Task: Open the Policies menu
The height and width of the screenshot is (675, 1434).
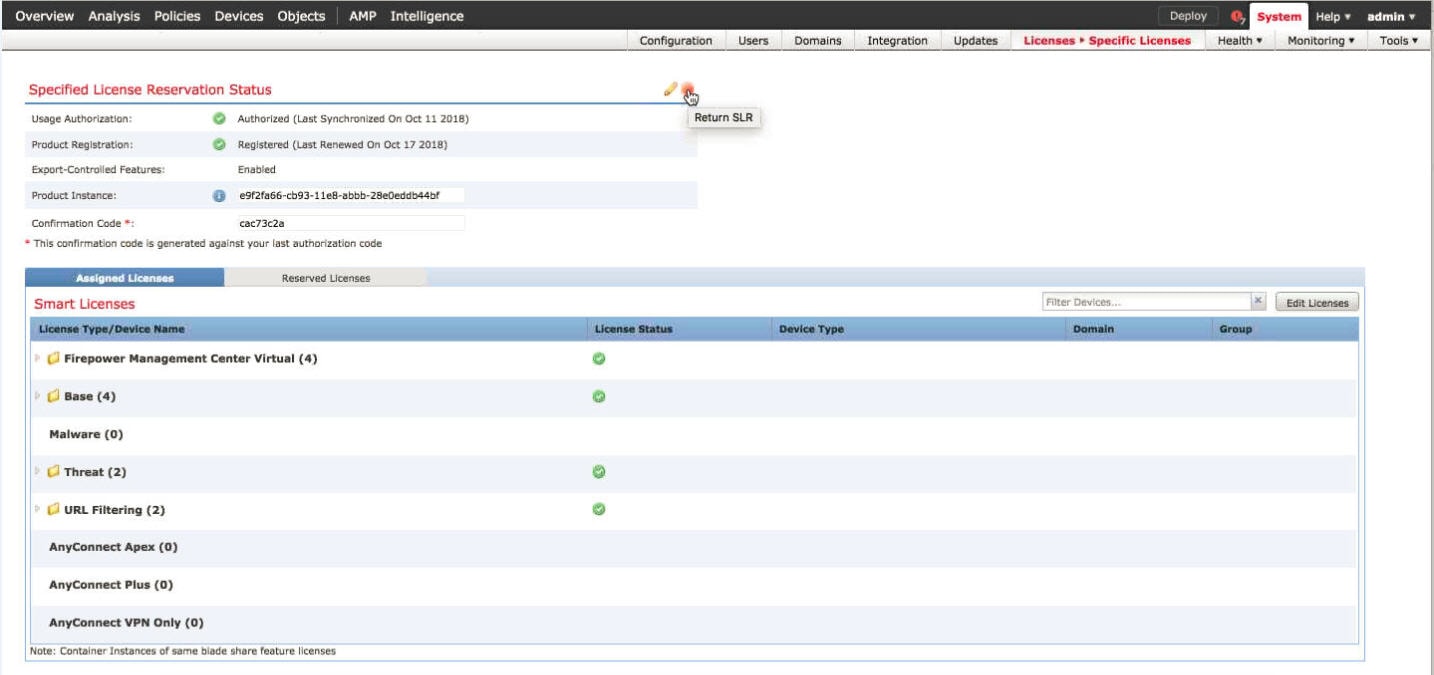Action: (x=177, y=17)
